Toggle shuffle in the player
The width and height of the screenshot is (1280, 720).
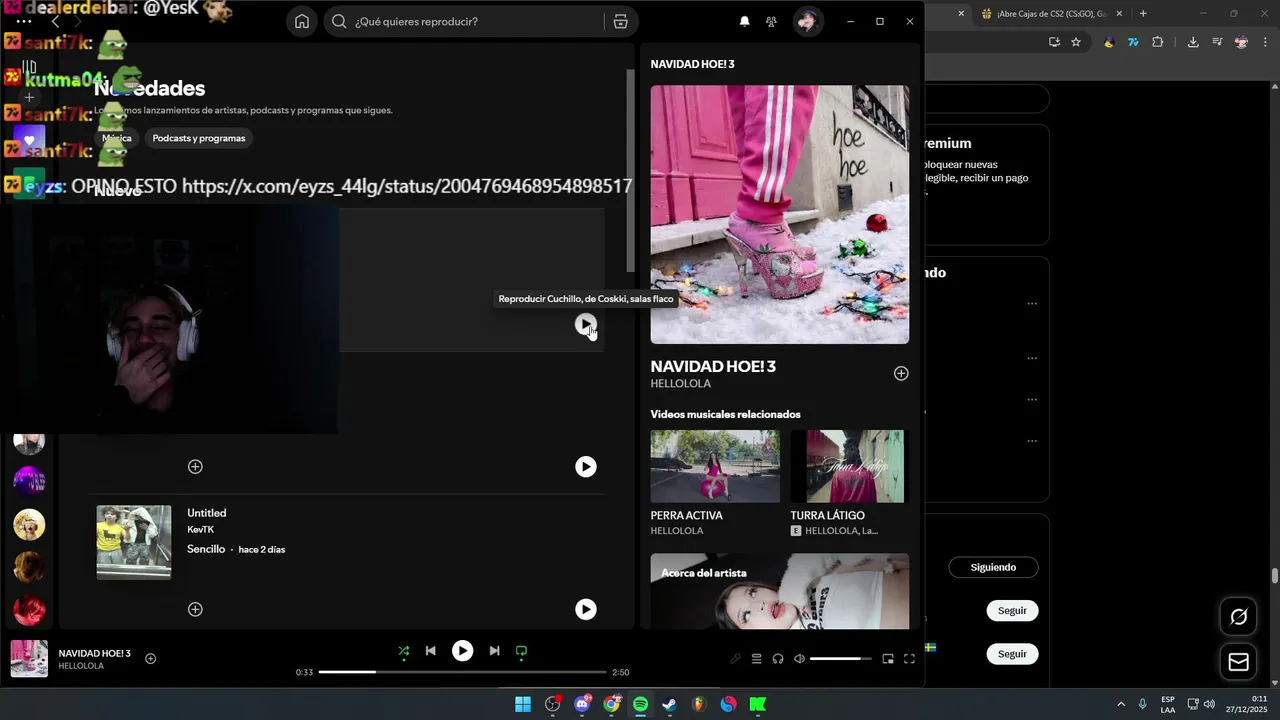pos(404,651)
